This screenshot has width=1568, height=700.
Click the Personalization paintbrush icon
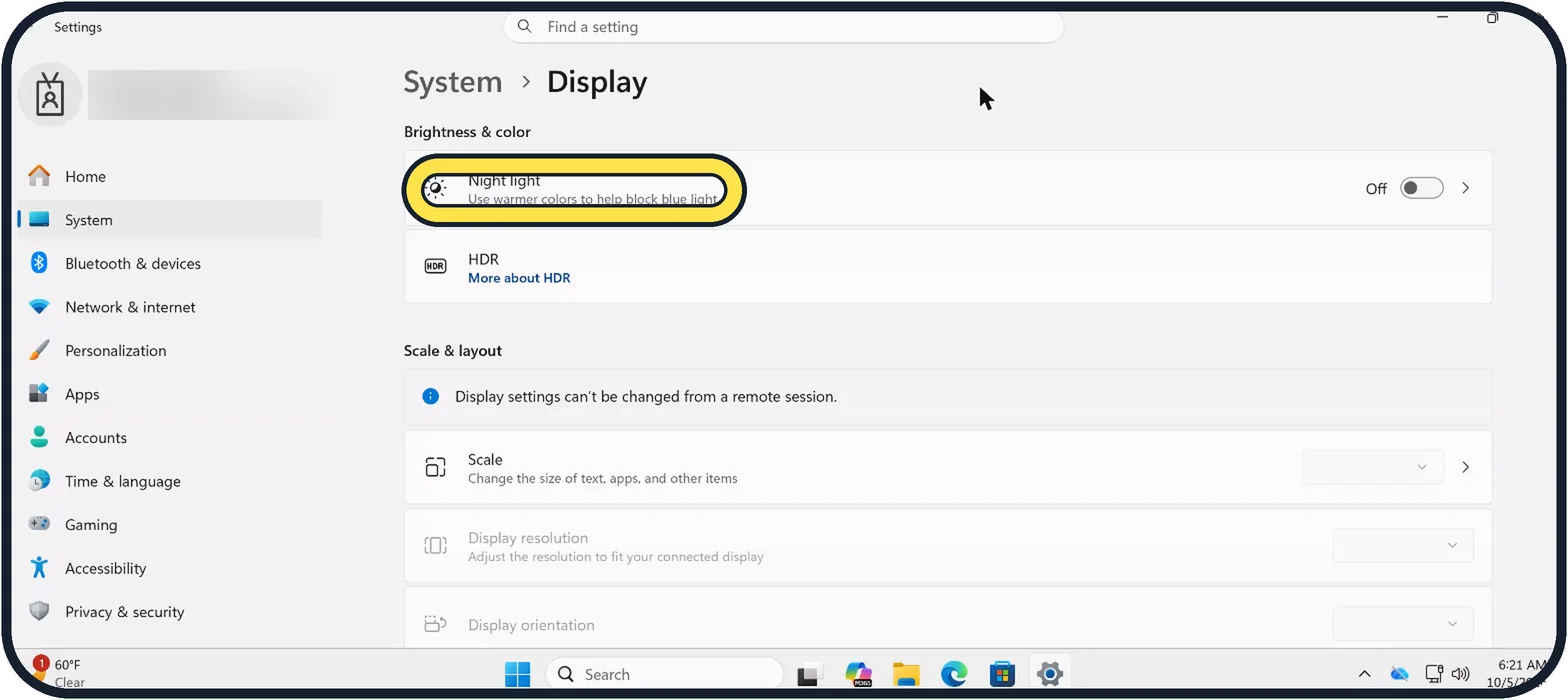click(x=39, y=350)
